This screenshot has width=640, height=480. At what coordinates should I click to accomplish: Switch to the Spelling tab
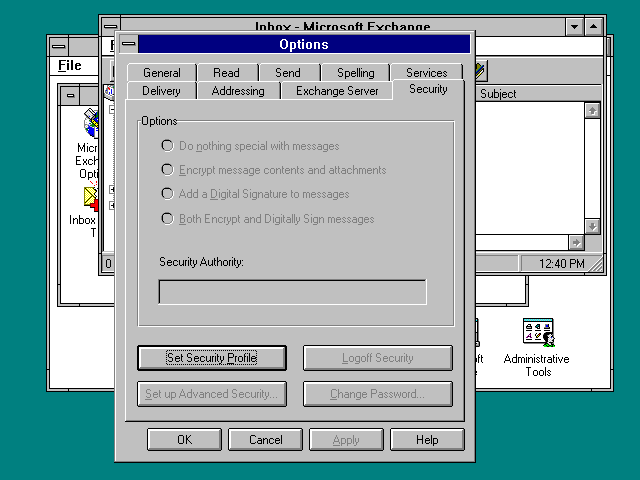(356, 73)
